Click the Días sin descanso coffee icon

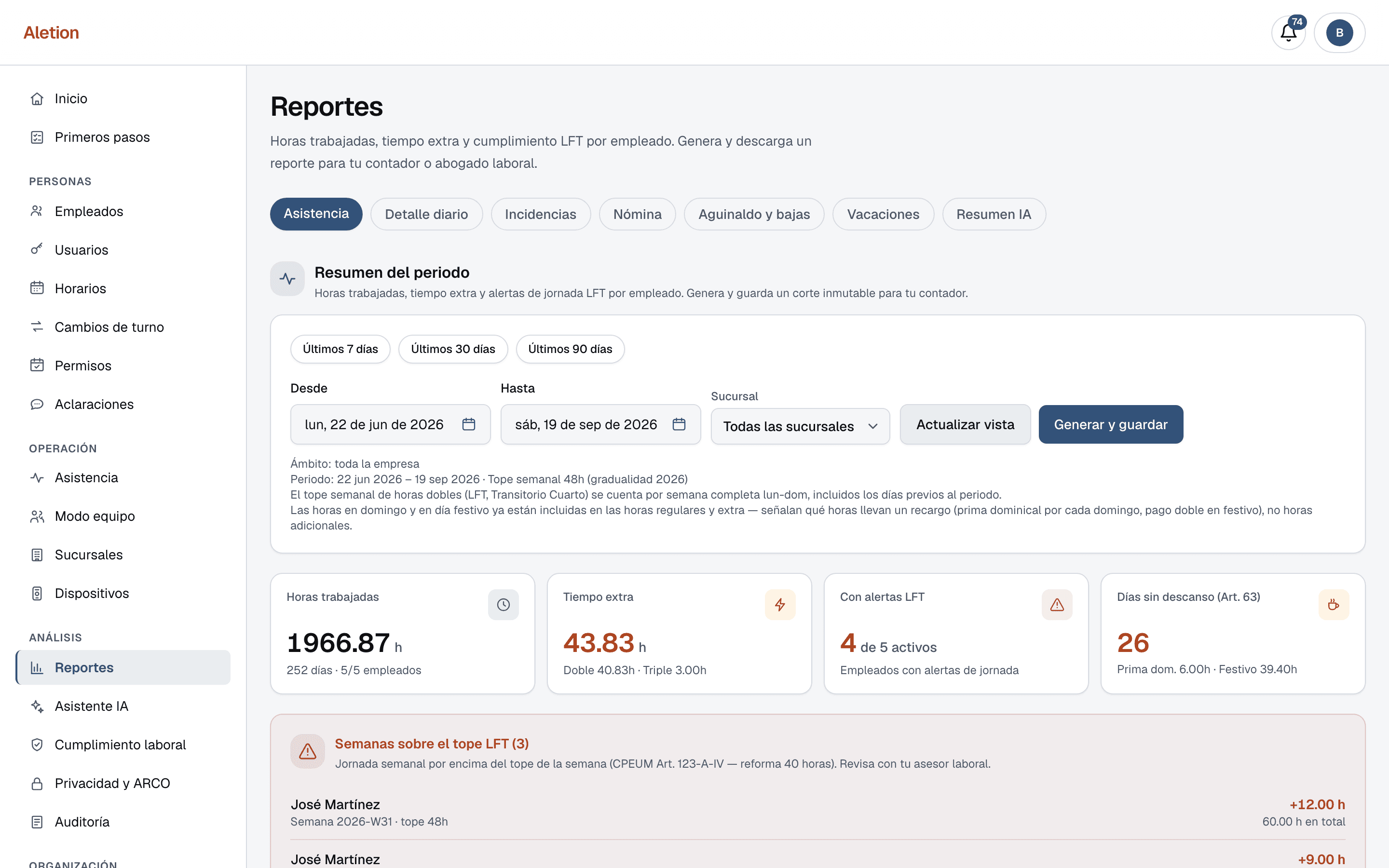click(1334, 605)
